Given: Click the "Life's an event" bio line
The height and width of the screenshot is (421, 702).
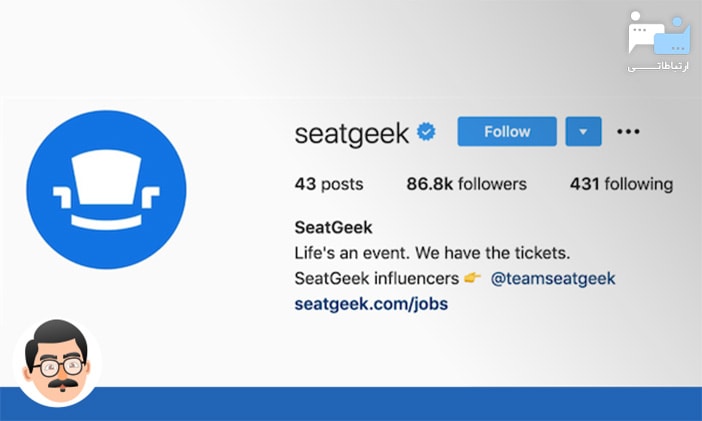Looking at the screenshot, I should 439,252.
